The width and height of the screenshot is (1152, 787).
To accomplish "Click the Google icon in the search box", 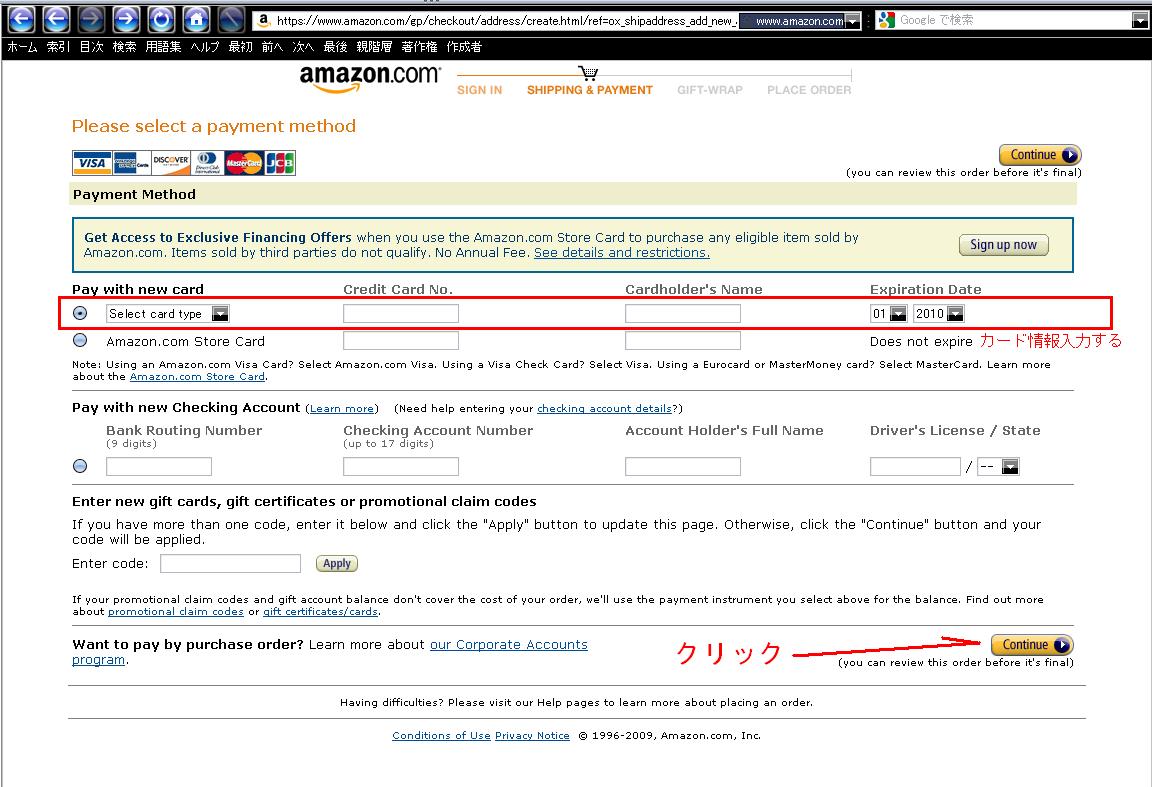I will click(x=887, y=20).
